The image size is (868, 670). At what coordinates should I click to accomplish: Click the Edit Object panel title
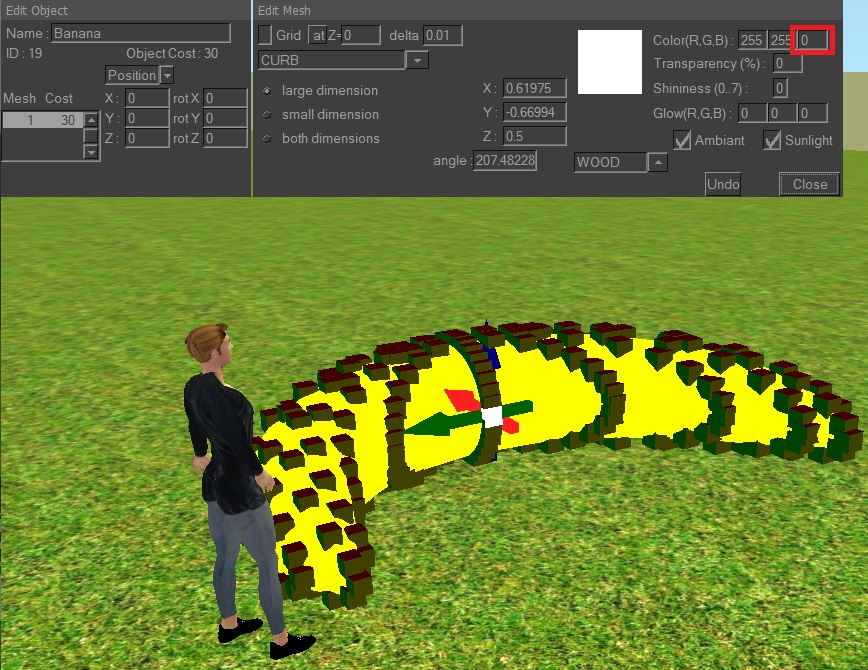tap(37, 11)
